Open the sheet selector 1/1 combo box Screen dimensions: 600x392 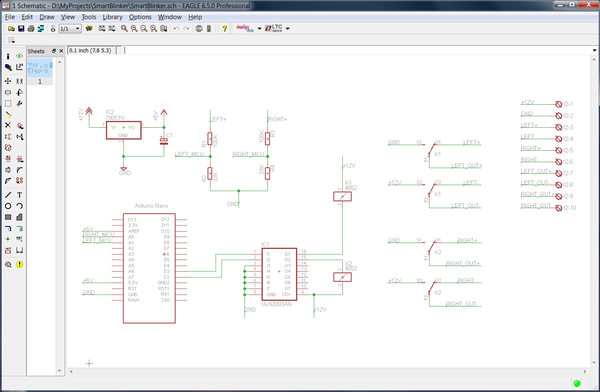pos(70,29)
